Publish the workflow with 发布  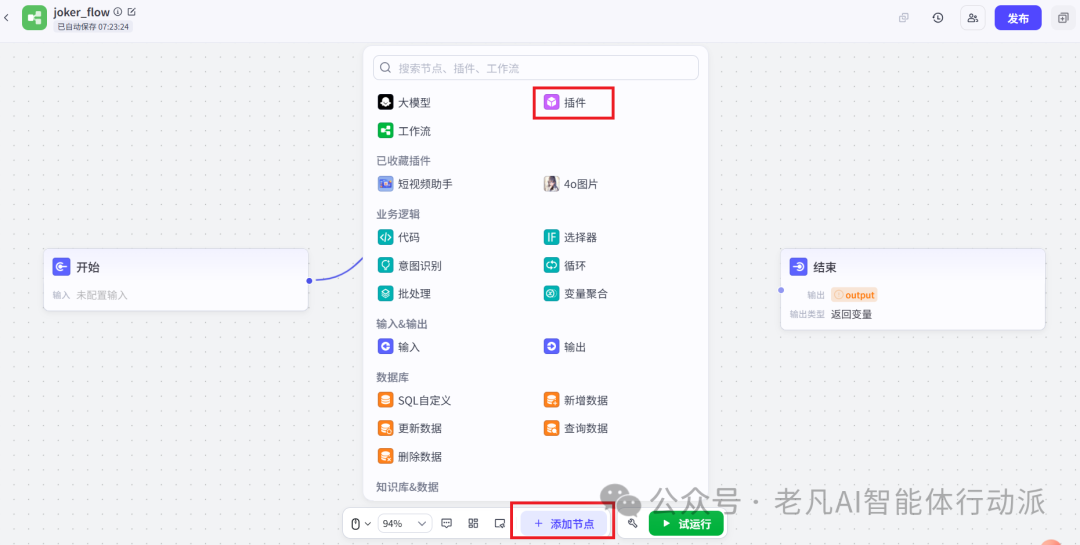coord(1018,18)
